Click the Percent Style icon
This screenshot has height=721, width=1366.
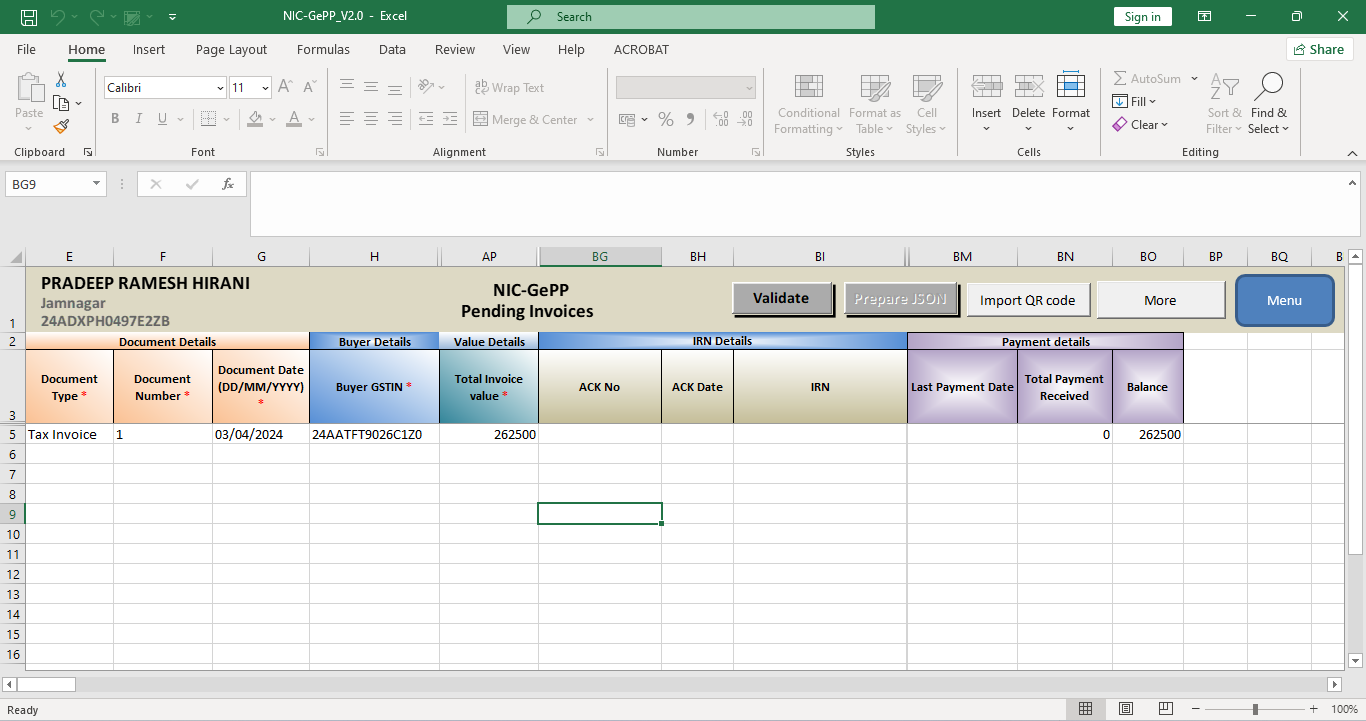coord(666,120)
